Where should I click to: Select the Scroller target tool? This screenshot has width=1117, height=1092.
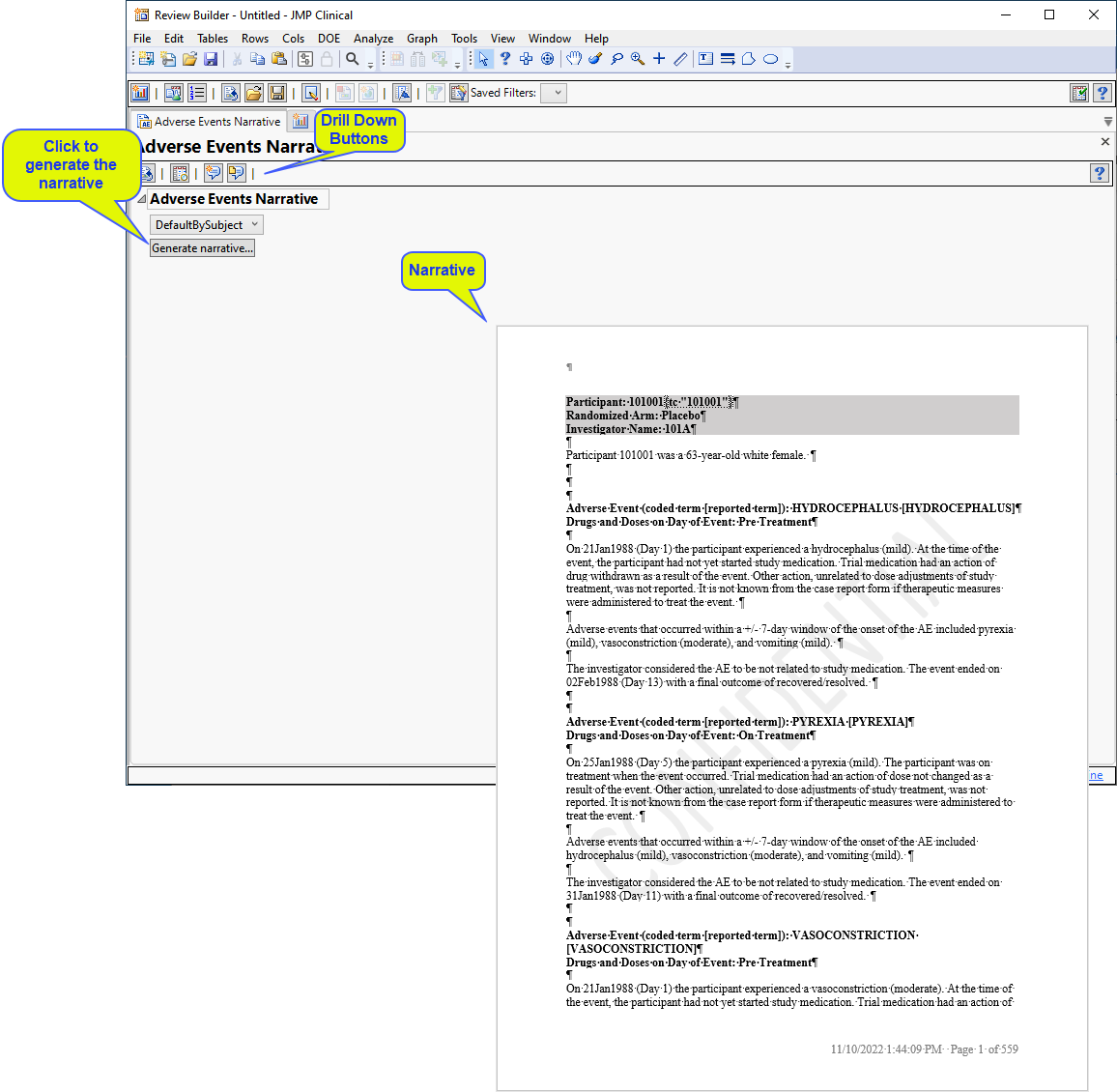[547, 59]
